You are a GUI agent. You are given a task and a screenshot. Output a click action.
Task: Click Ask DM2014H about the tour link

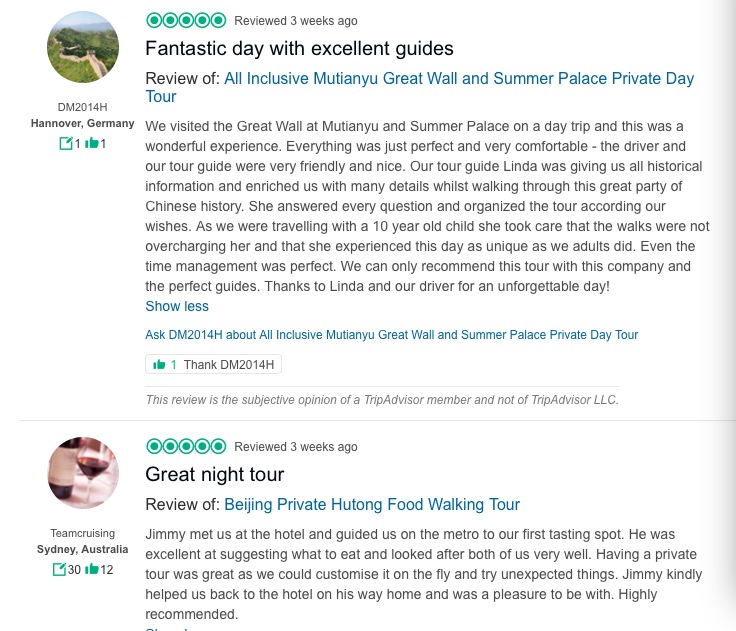point(391,335)
